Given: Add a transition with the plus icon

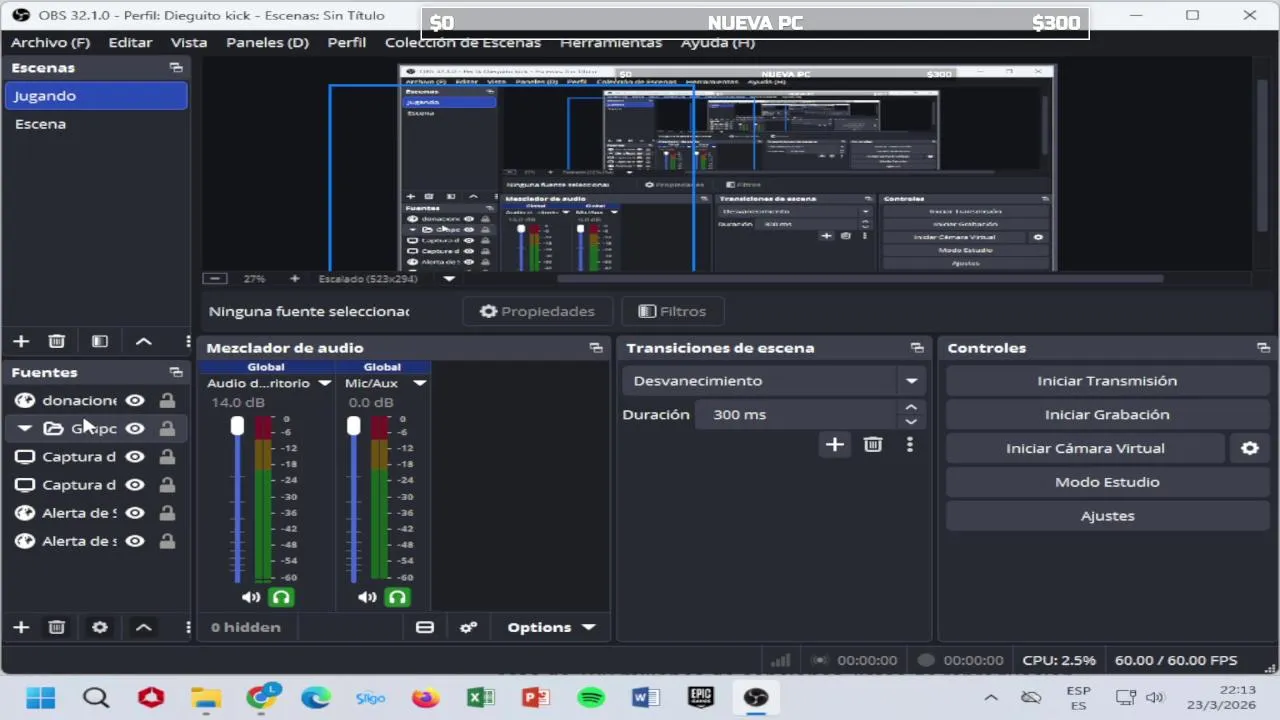Looking at the screenshot, I should [x=835, y=445].
